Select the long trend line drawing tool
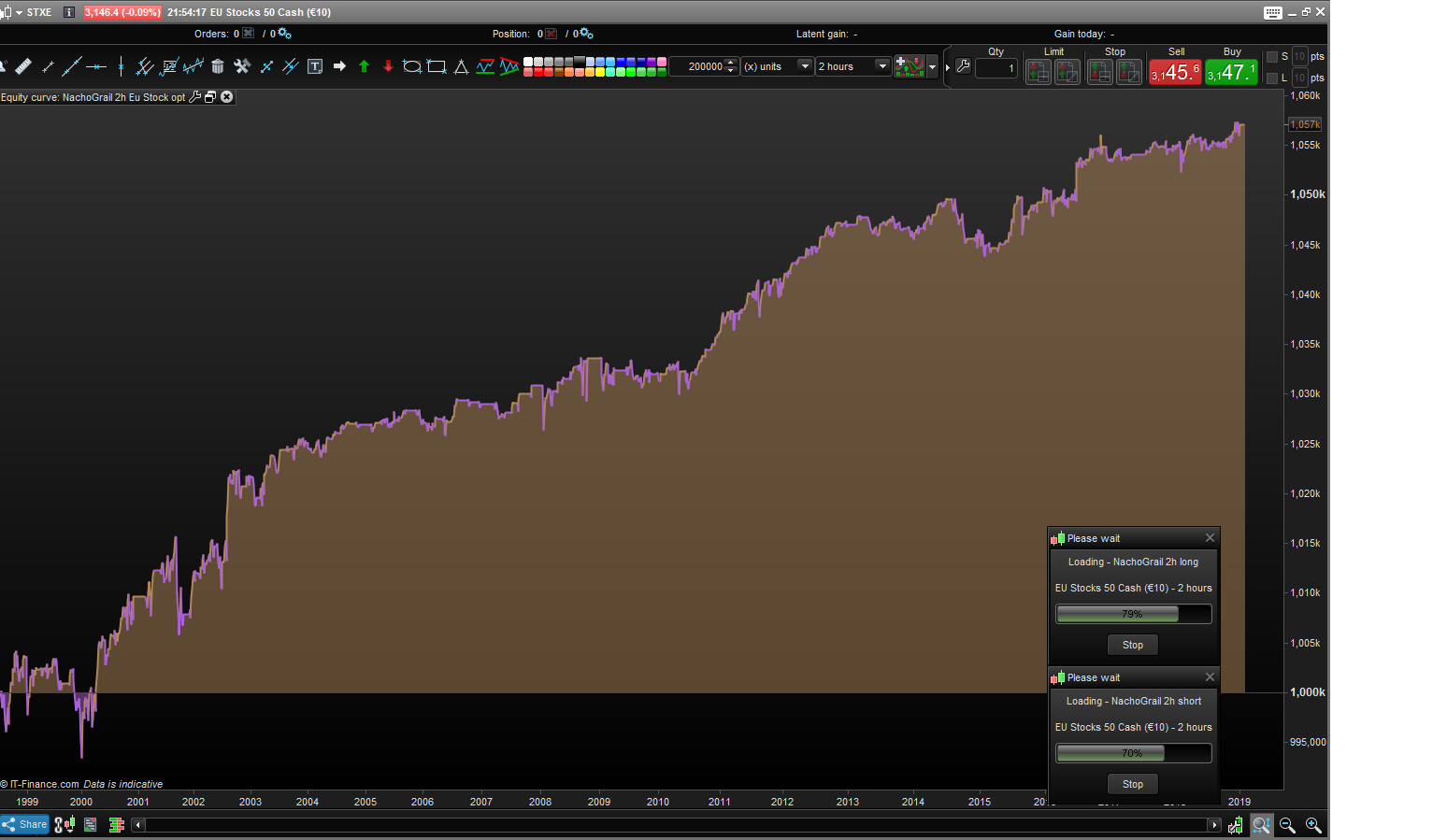 pyautogui.click(x=72, y=66)
